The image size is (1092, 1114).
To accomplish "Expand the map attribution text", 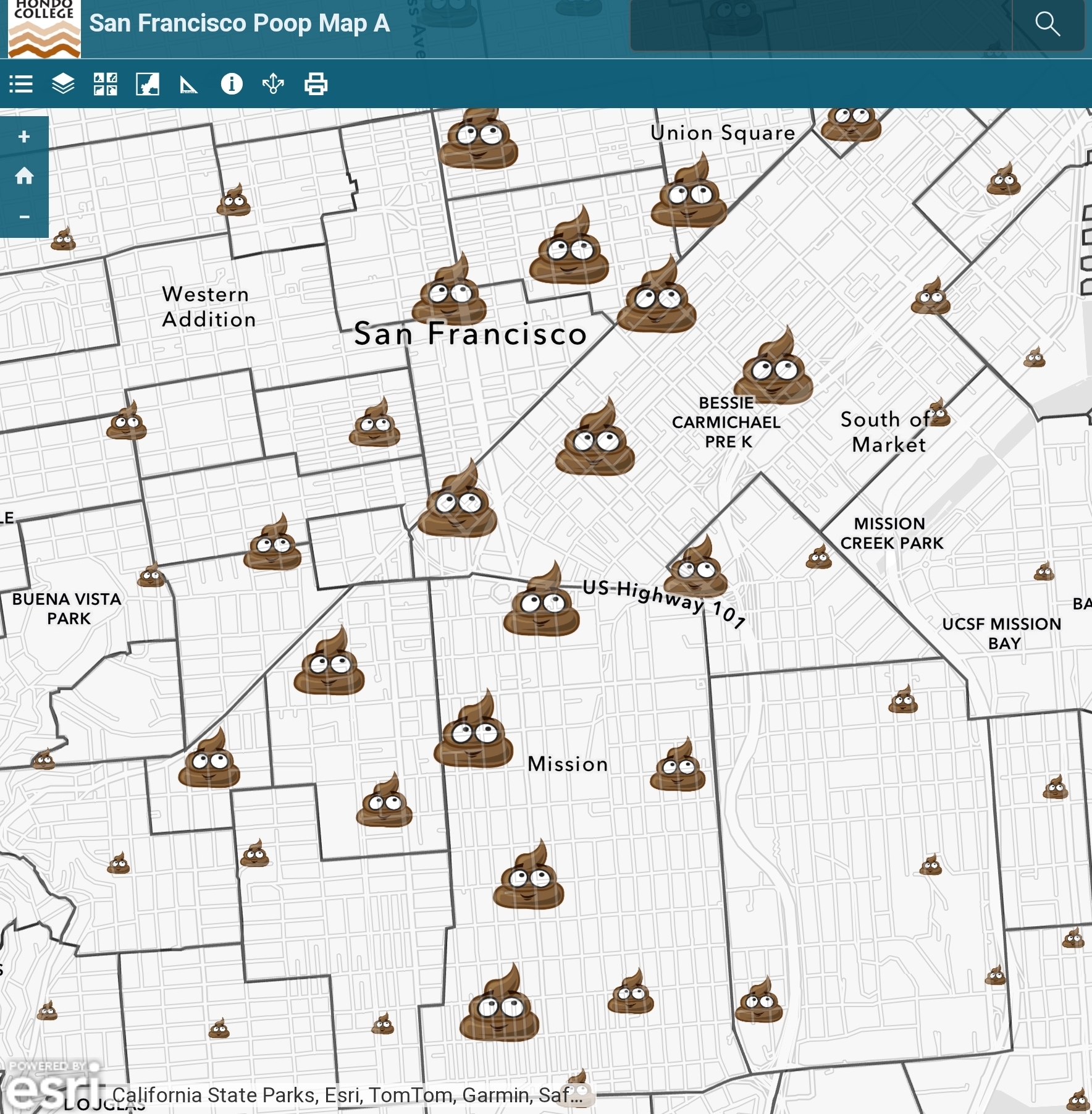I will (x=347, y=1095).
